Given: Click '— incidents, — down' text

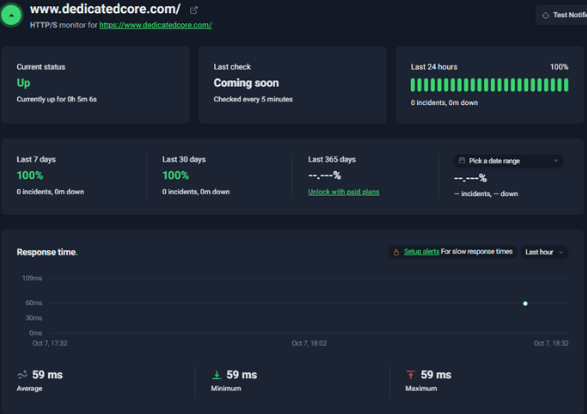Looking at the screenshot, I should coord(486,194).
